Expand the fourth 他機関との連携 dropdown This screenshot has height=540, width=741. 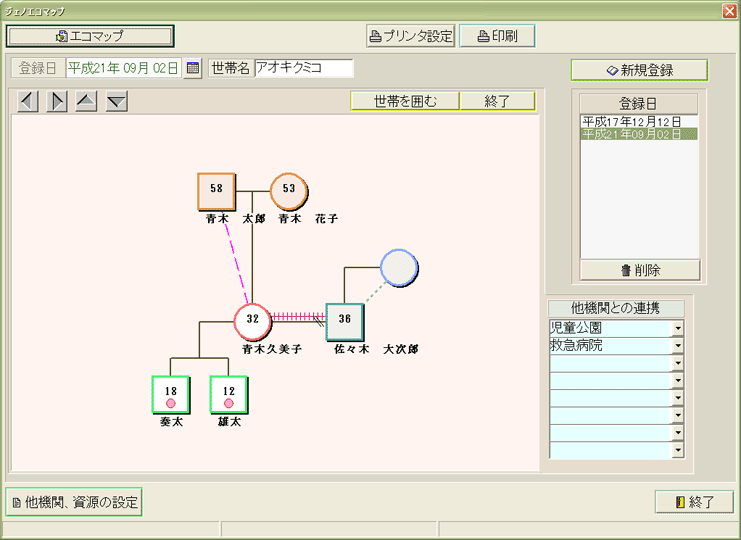click(x=678, y=380)
